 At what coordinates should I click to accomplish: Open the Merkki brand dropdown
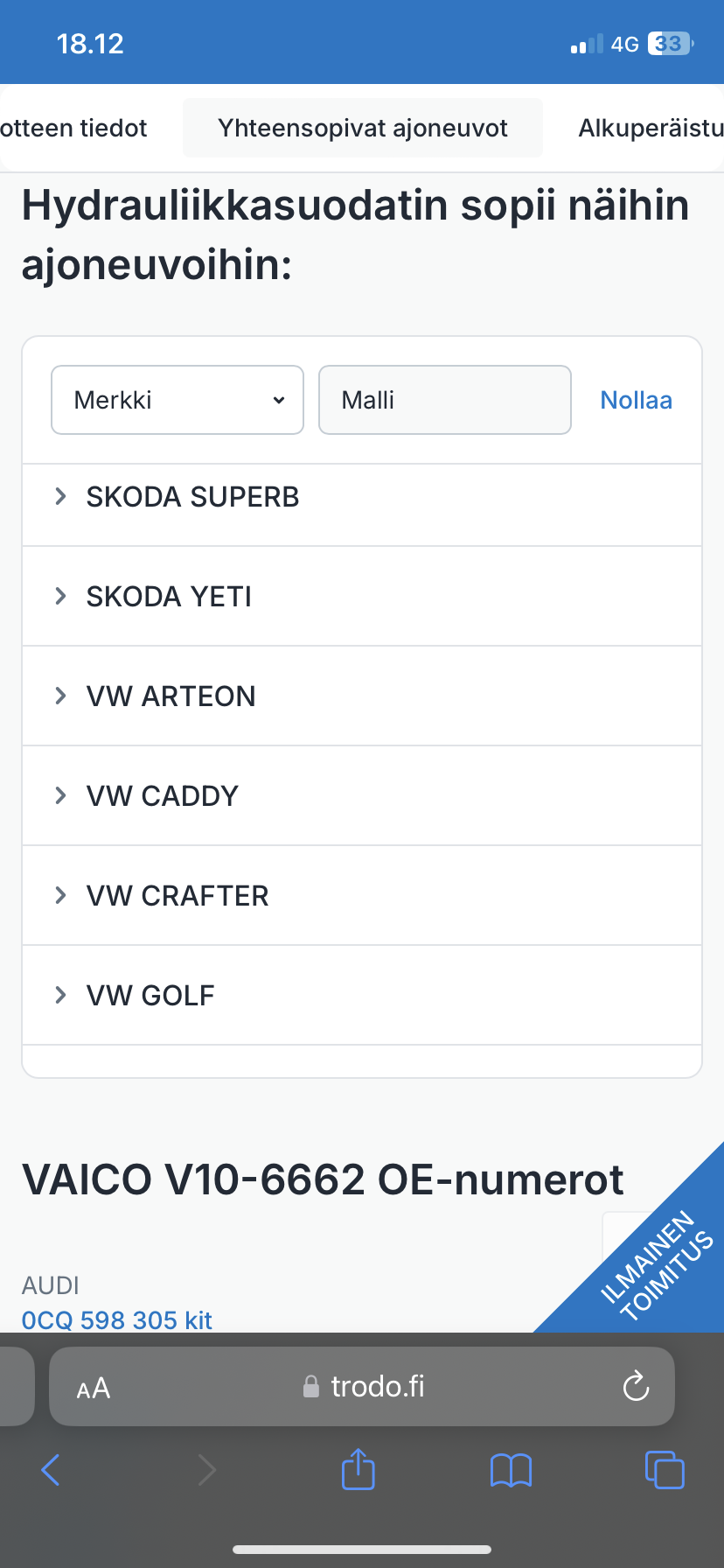(x=178, y=400)
